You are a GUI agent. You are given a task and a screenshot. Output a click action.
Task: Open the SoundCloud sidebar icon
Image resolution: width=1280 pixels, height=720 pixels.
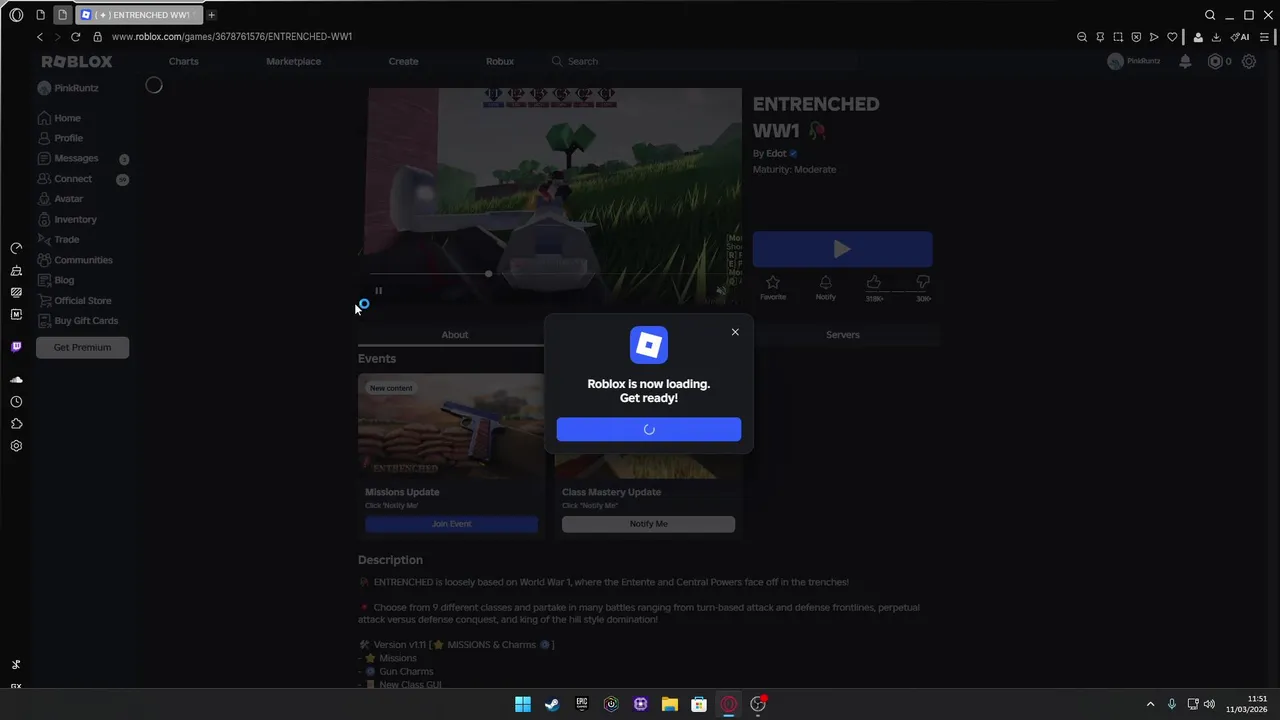(x=16, y=380)
